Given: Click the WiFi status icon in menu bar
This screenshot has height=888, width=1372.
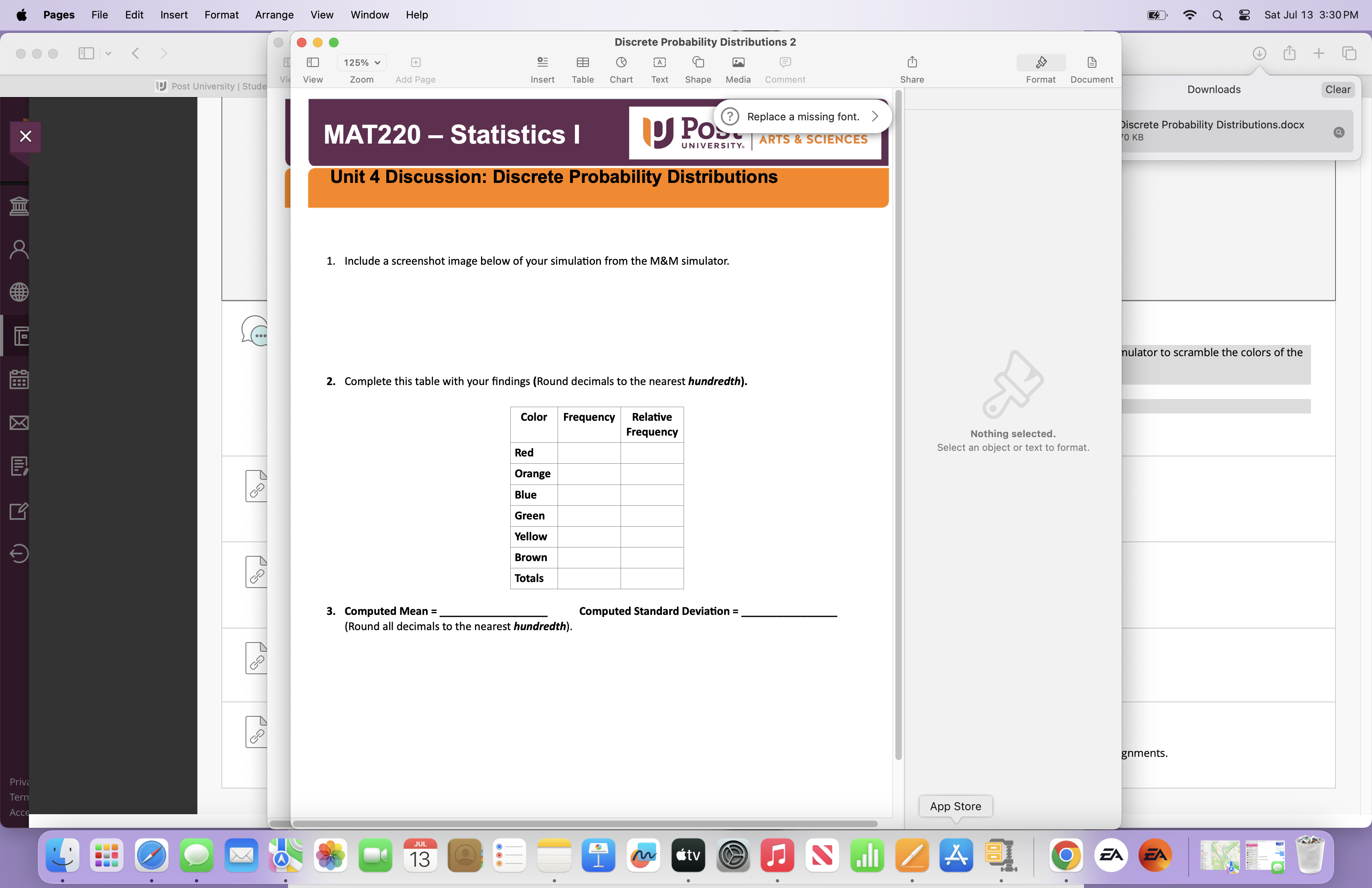Looking at the screenshot, I should (x=1191, y=14).
